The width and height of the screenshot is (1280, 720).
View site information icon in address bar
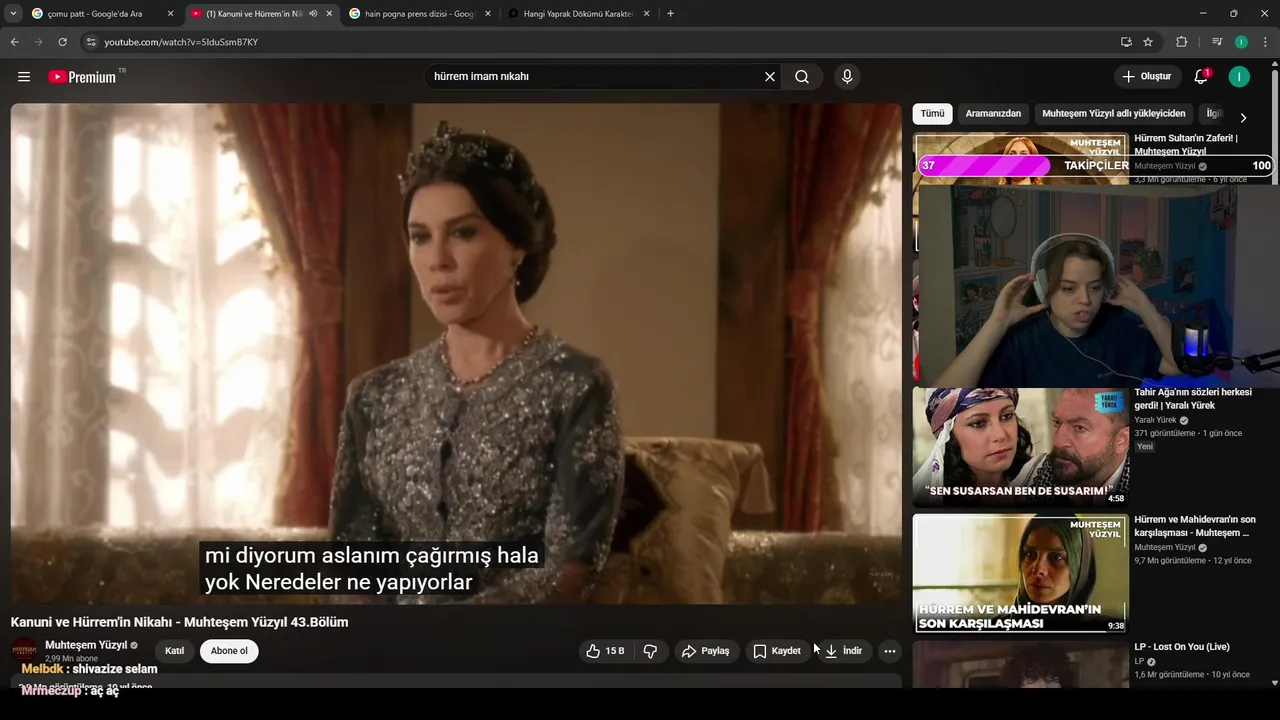click(90, 42)
